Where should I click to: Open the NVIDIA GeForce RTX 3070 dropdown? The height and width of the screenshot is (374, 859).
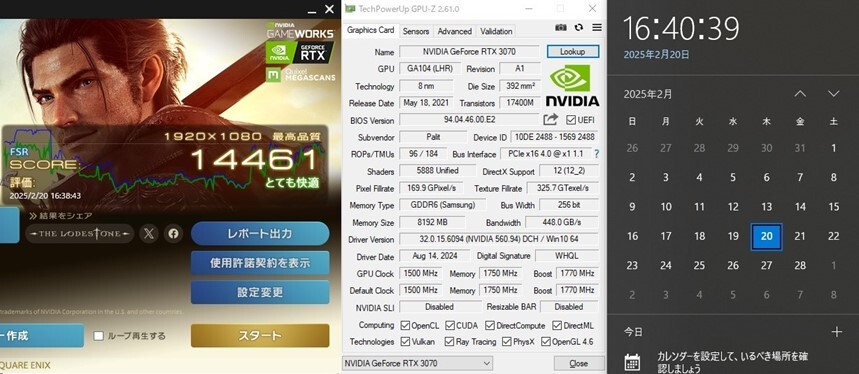tap(417, 363)
